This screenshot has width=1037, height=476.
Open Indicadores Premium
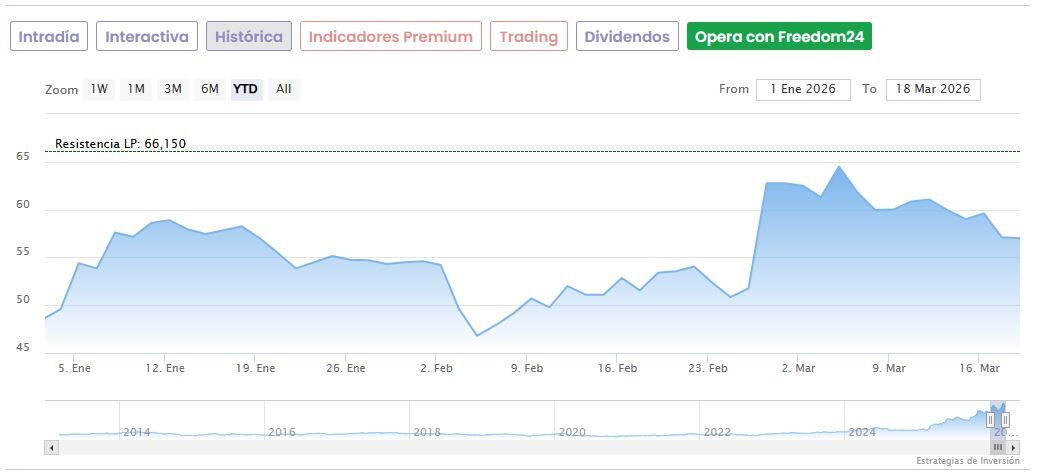point(390,37)
